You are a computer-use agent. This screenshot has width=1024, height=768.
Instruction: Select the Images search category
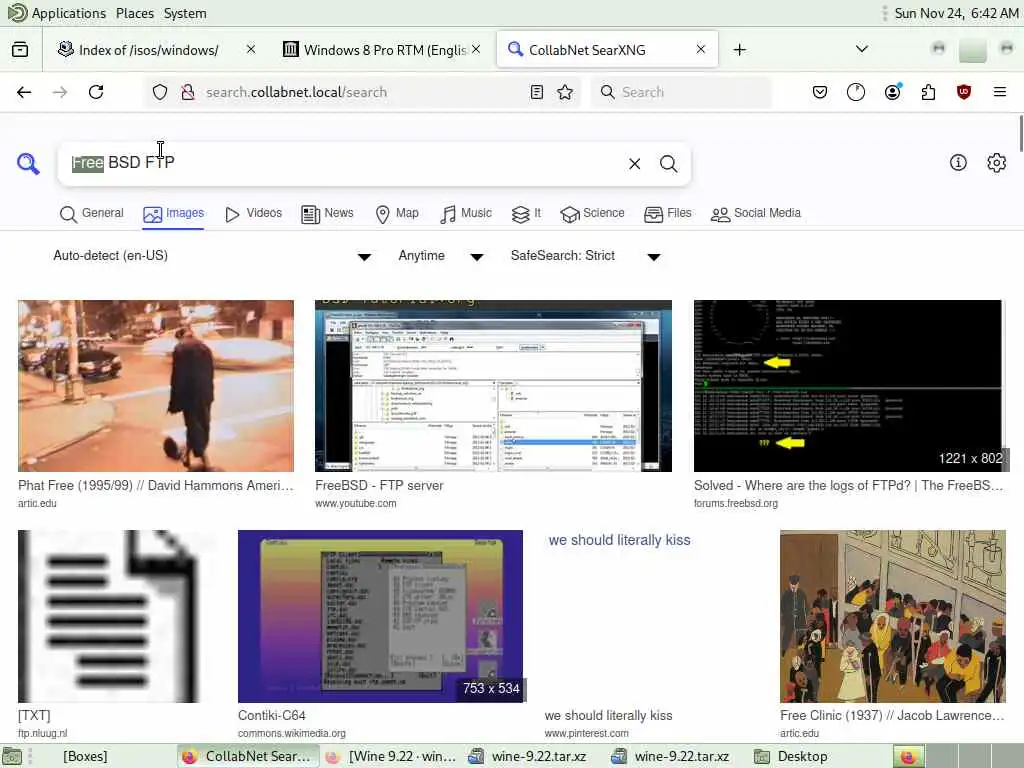click(174, 214)
